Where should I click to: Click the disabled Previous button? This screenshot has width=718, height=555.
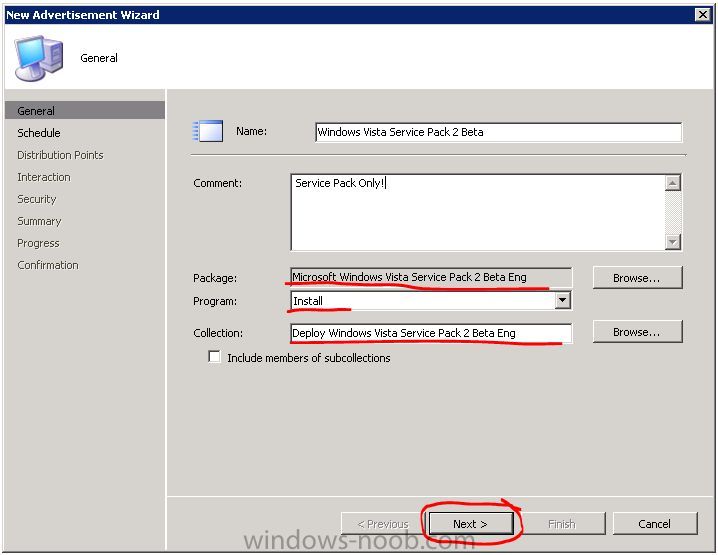point(383,523)
